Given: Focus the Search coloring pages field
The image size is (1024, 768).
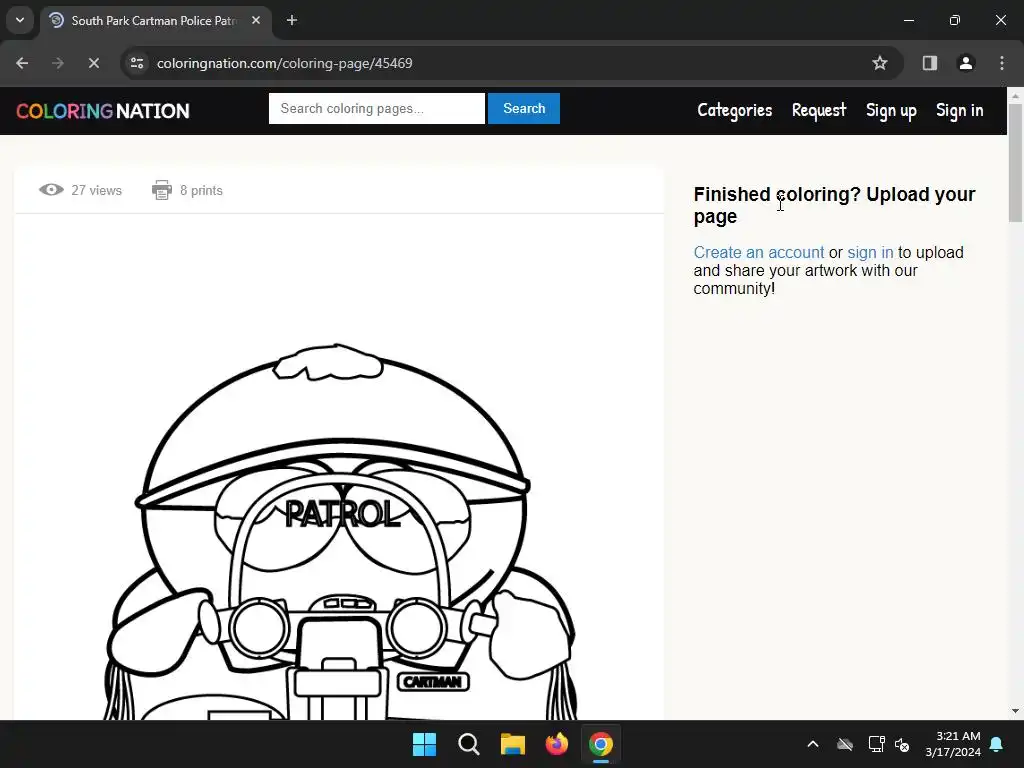Looking at the screenshot, I should pyautogui.click(x=377, y=108).
